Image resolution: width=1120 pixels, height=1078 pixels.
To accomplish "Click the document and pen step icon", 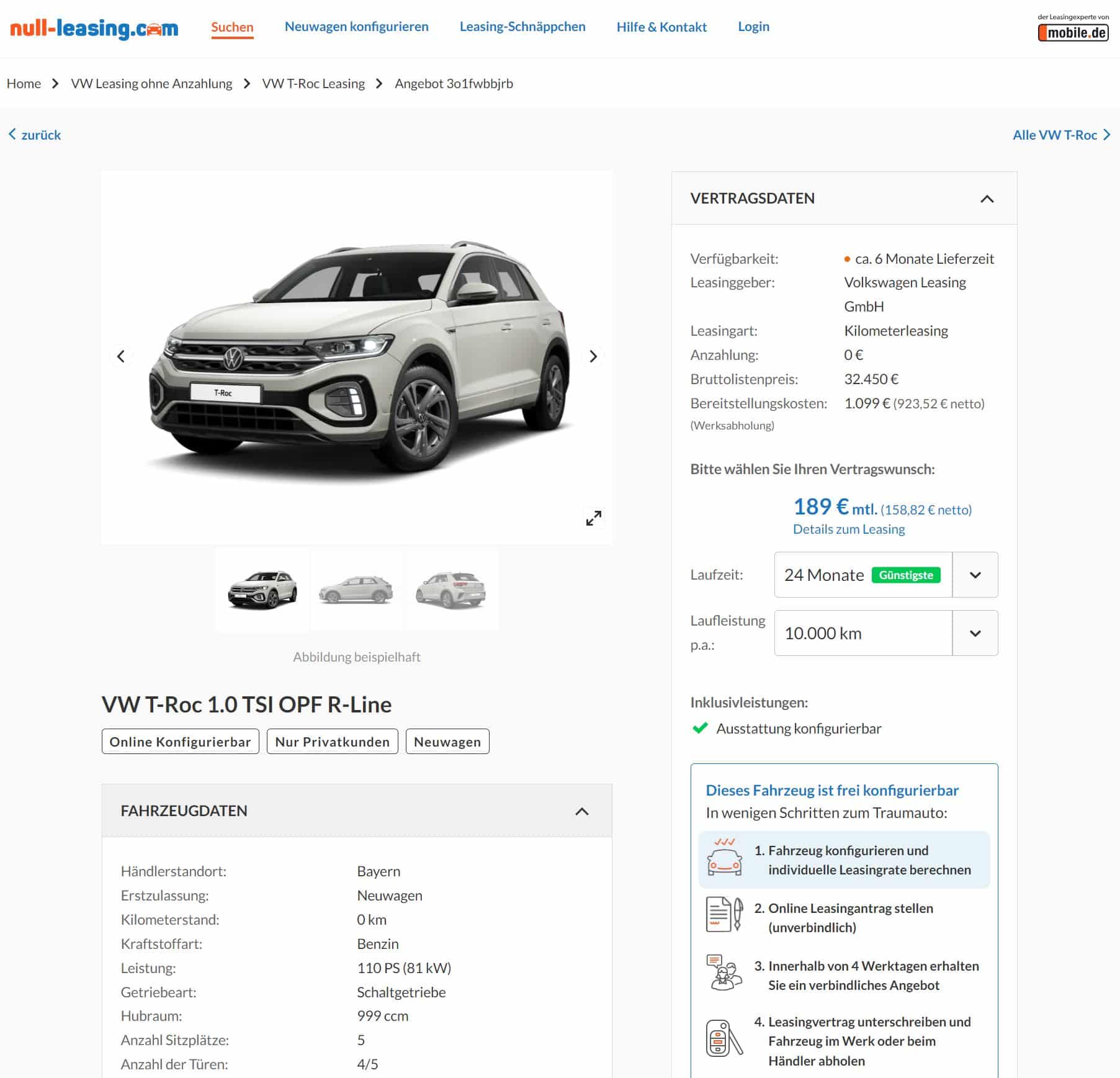I will 724,915.
